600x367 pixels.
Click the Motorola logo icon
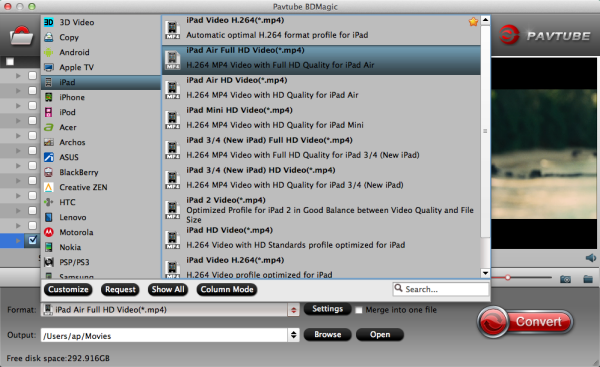point(49,232)
